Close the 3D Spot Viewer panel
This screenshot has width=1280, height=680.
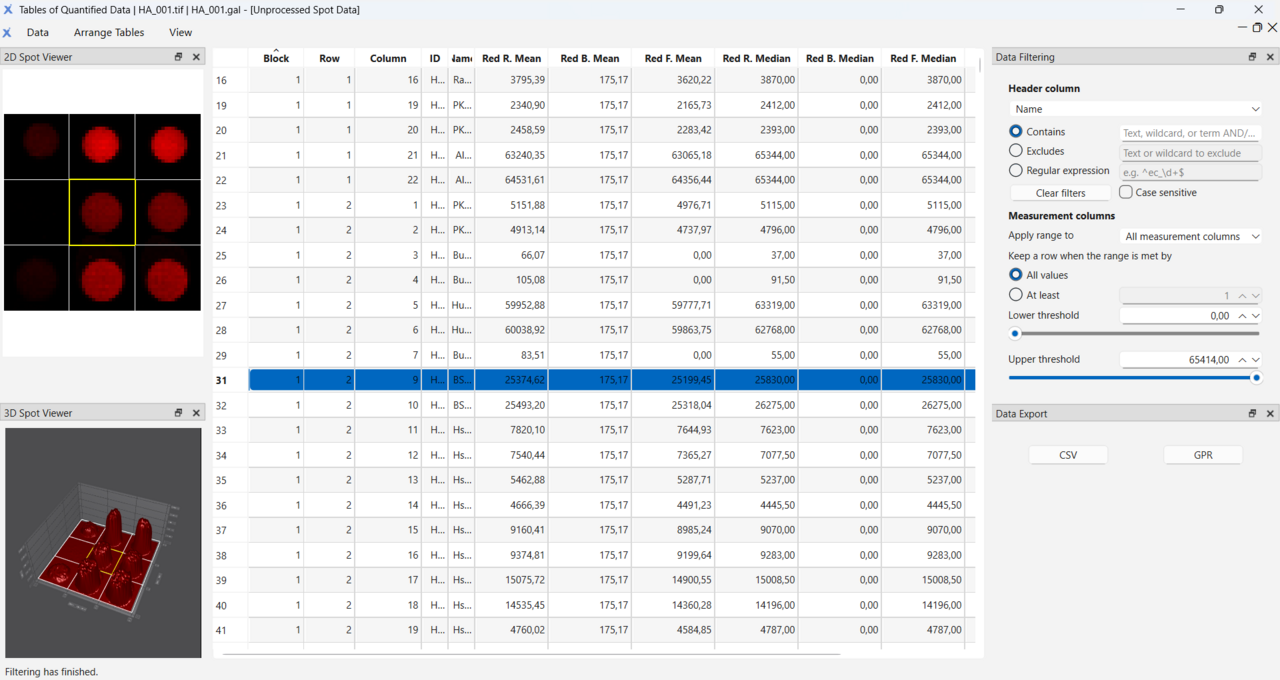pyautogui.click(x=196, y=413)
